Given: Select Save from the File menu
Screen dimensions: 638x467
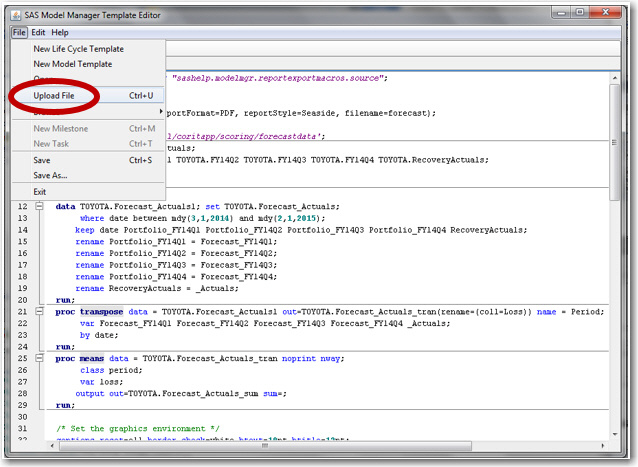Looking at the screenshot, I should [42, 160].
